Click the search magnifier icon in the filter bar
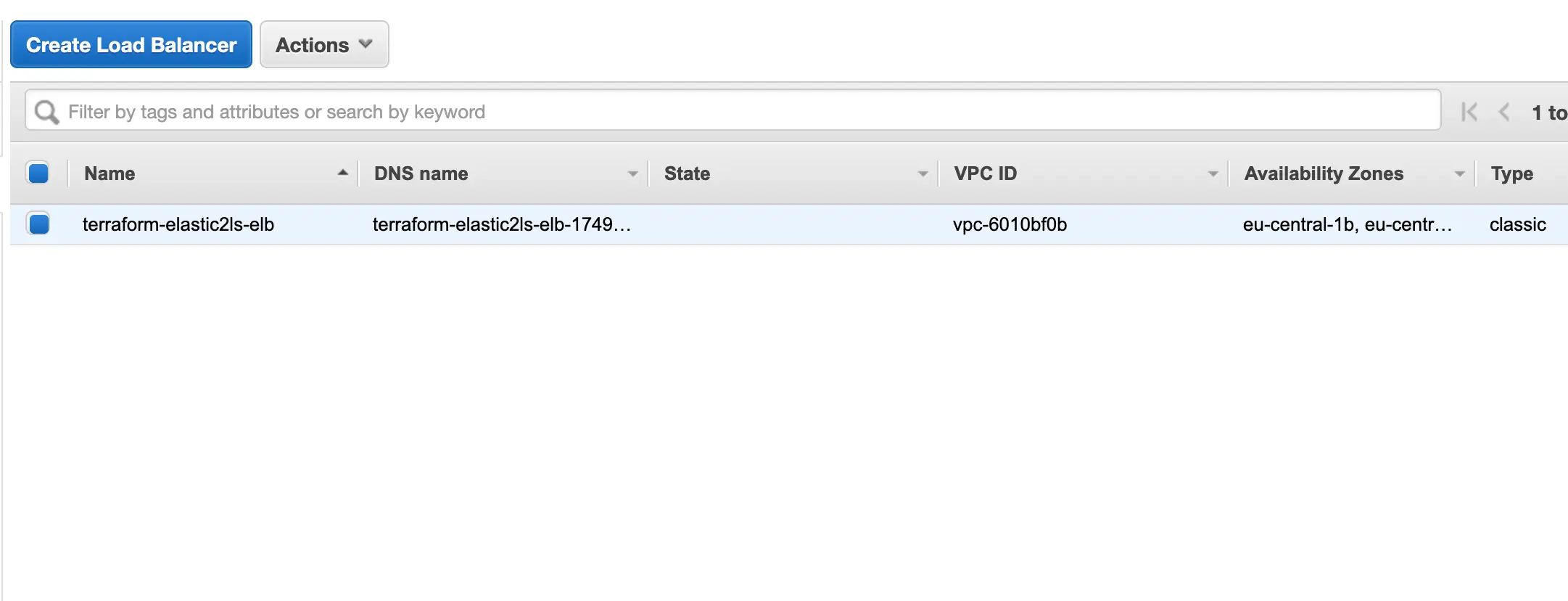 [x=46, y=110]
